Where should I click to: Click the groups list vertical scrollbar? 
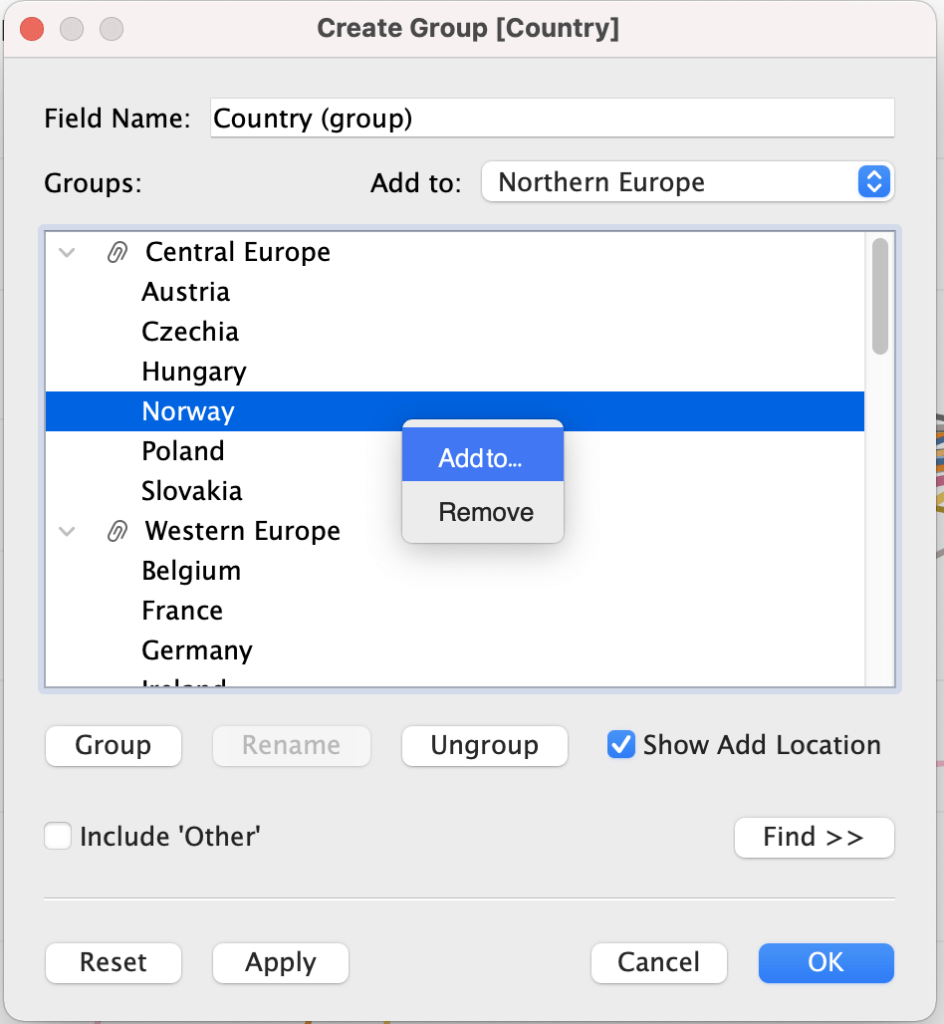pyautogui.click(x=879, y=297)
